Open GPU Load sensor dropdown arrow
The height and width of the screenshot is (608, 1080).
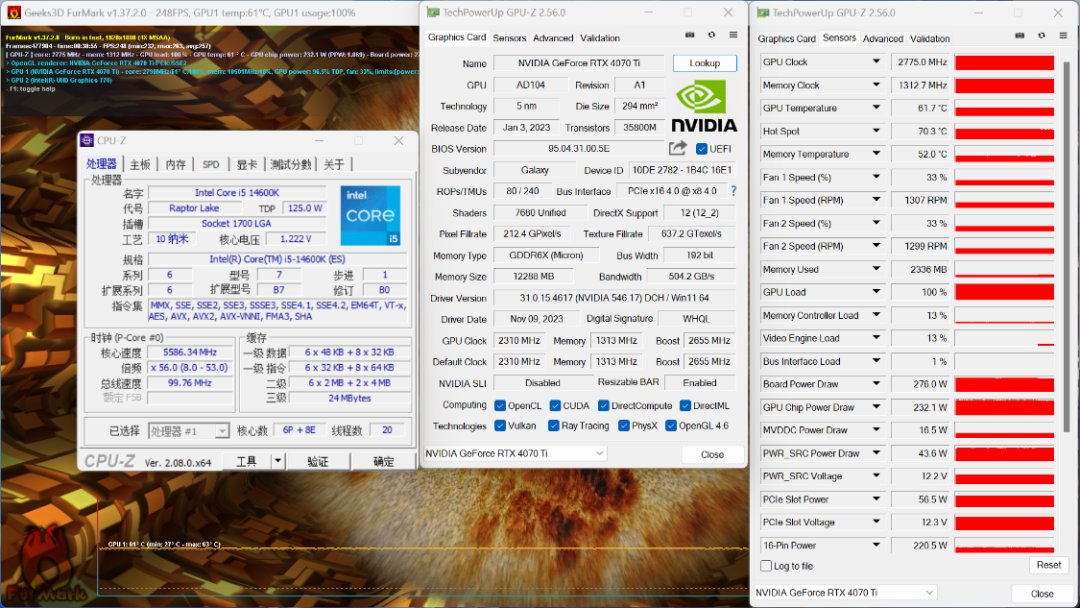pyautogui.click(x=876, y=292)
